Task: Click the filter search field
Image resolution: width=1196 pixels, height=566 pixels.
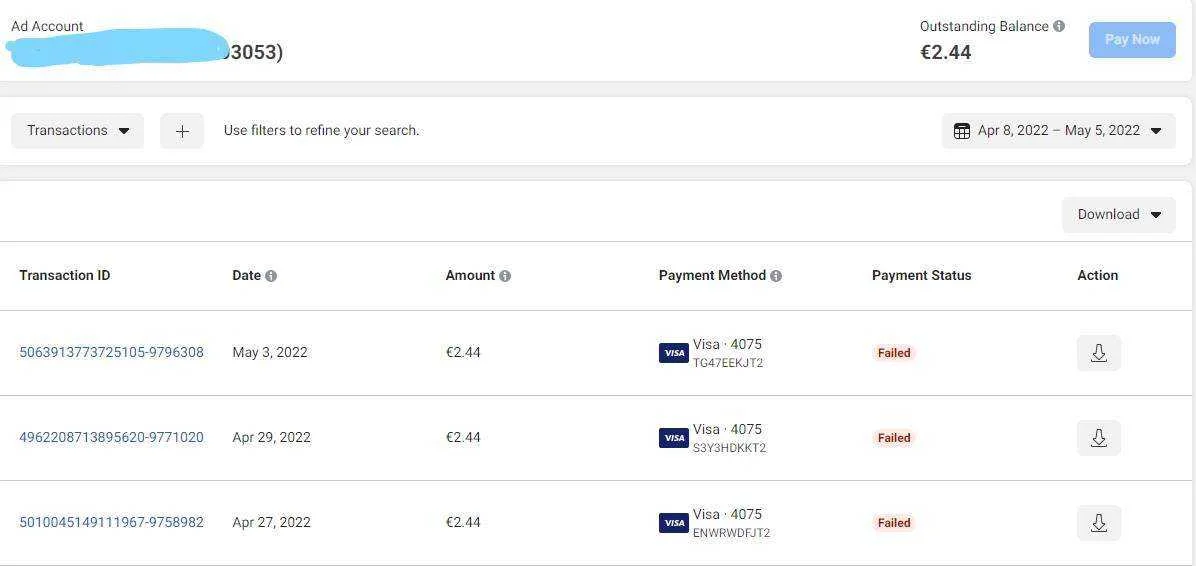Action: click(321, 130)
